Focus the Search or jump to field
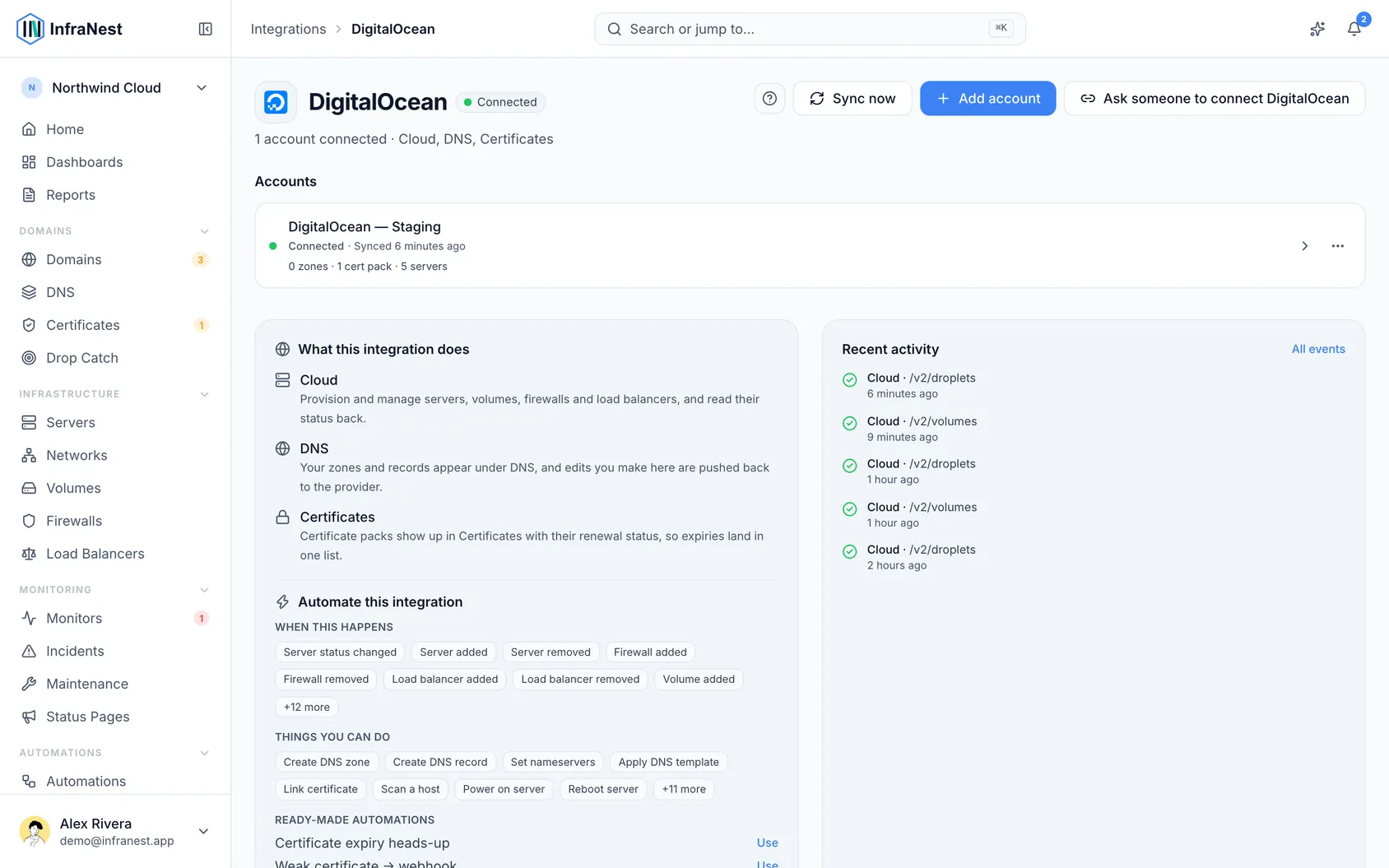The width and height of the screenshot is (1389, 868). [x=810, y=29]
